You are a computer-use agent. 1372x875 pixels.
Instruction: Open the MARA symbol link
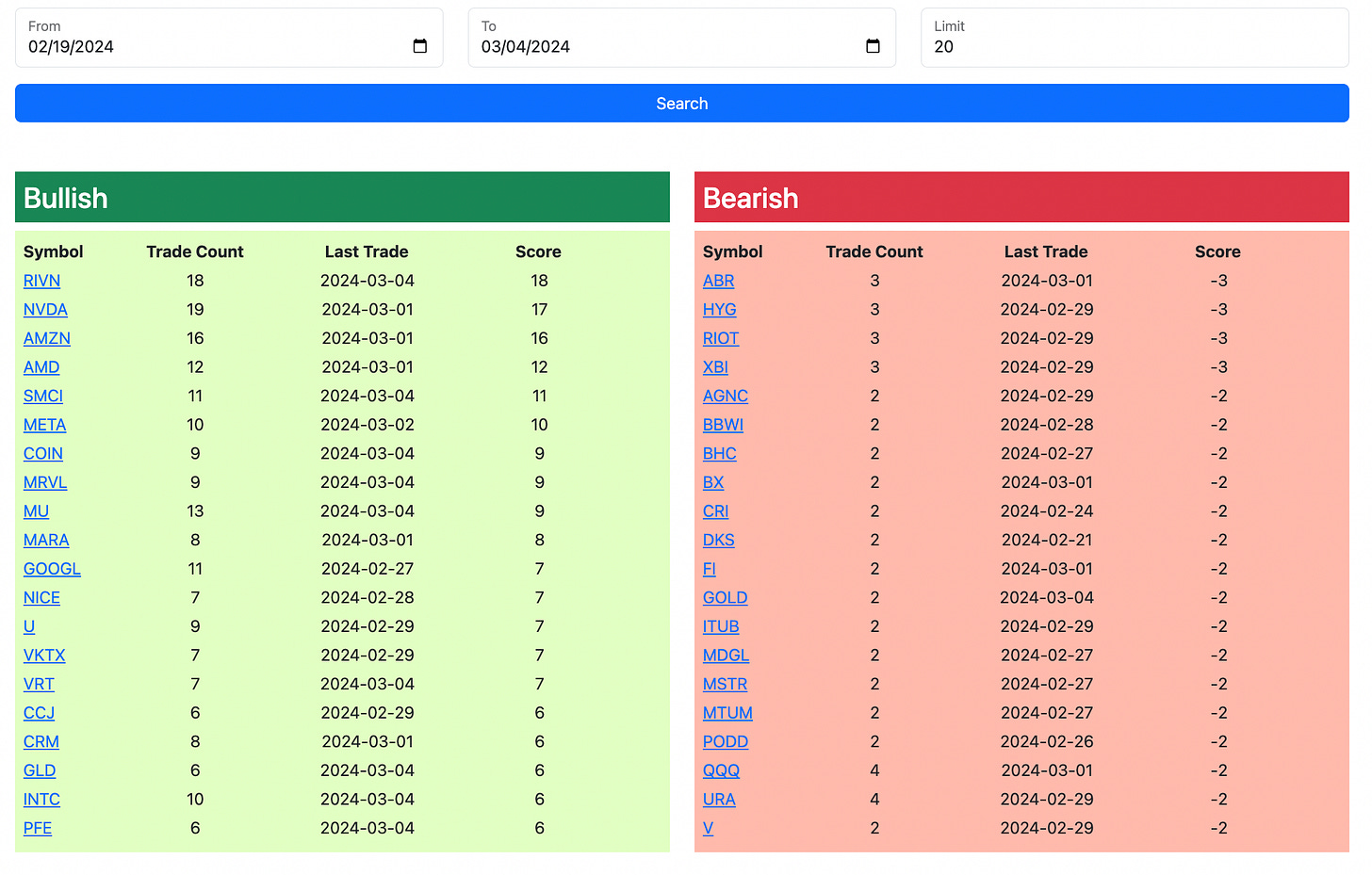click(x=46, y=541)
